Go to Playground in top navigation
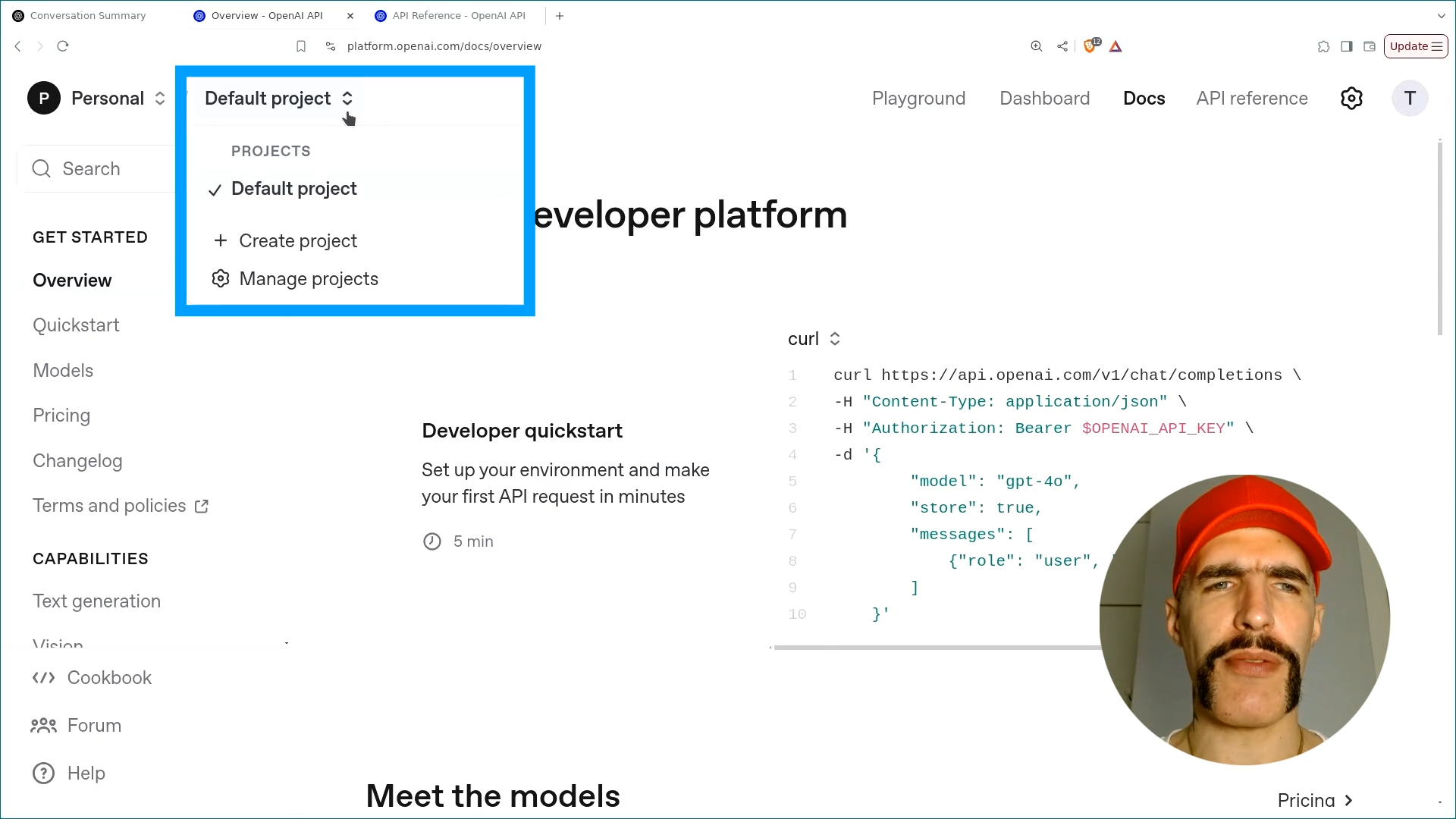The height and width of the screenshot is (819, 1456). point(918,99)
